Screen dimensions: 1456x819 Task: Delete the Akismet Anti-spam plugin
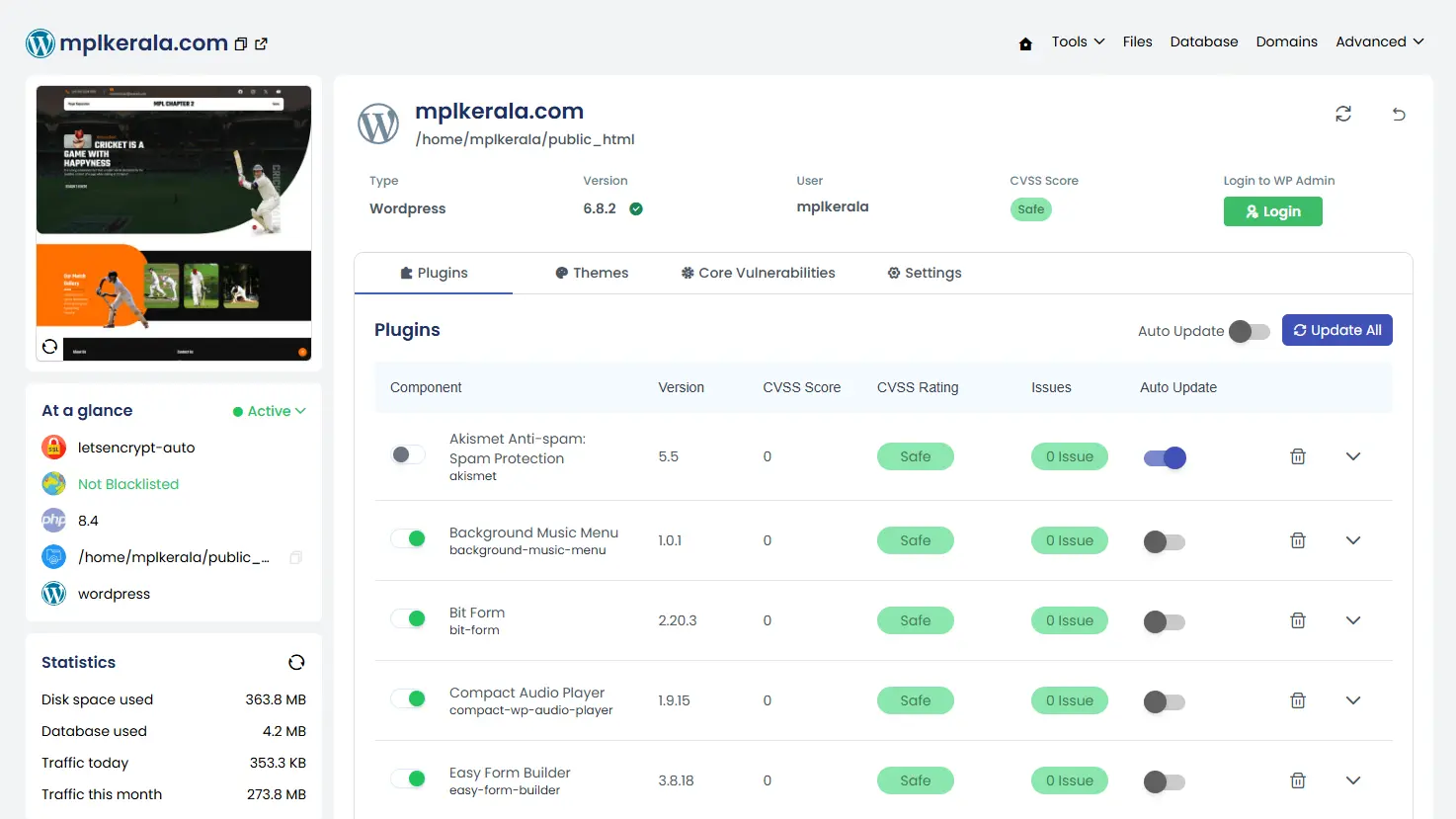[x=1298, y=456]
